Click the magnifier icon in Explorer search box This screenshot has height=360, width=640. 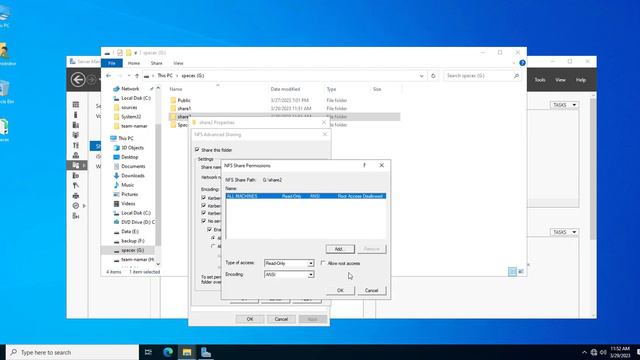516,76
